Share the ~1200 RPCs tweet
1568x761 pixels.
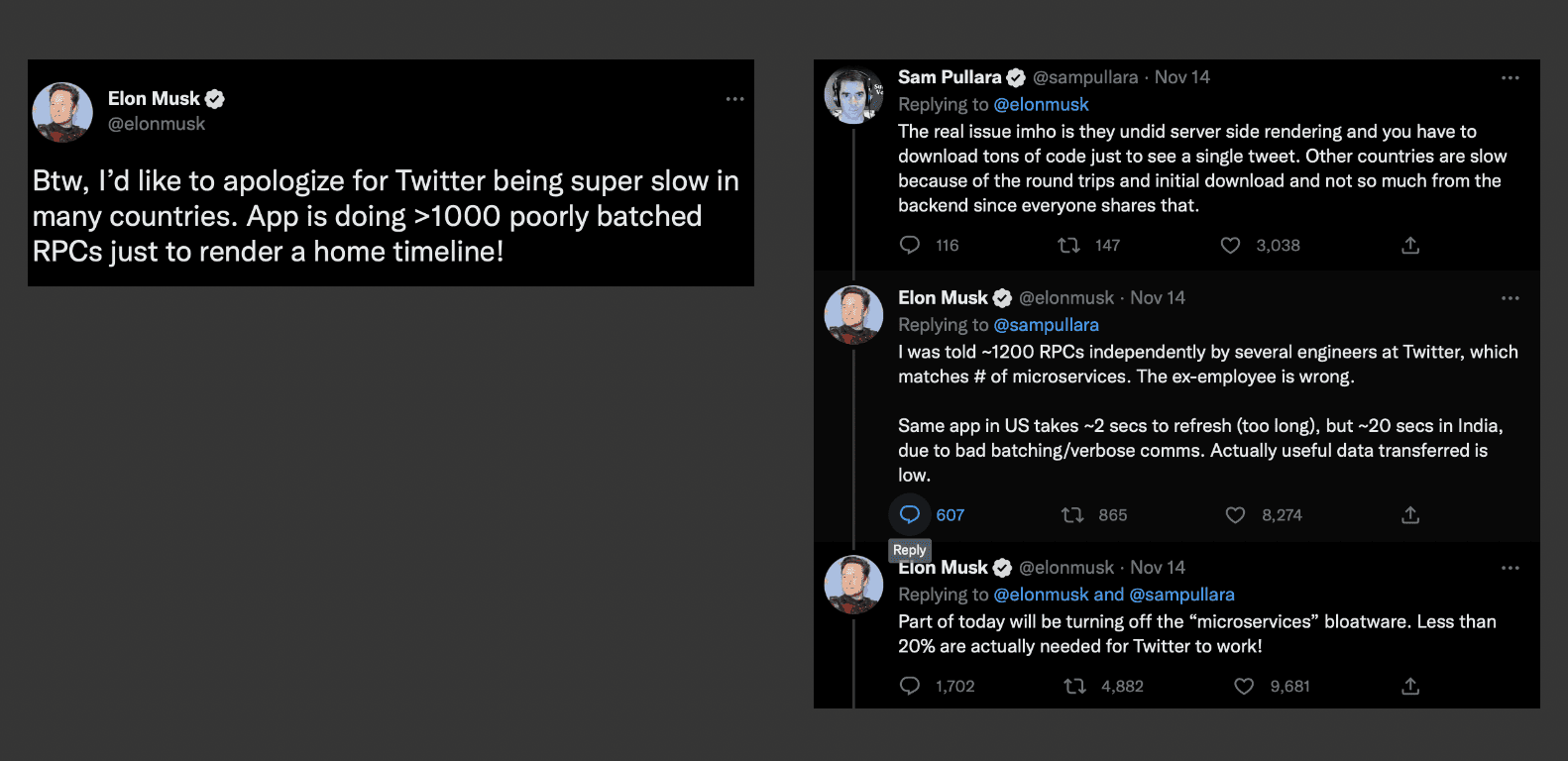[x=1410, y=514]
